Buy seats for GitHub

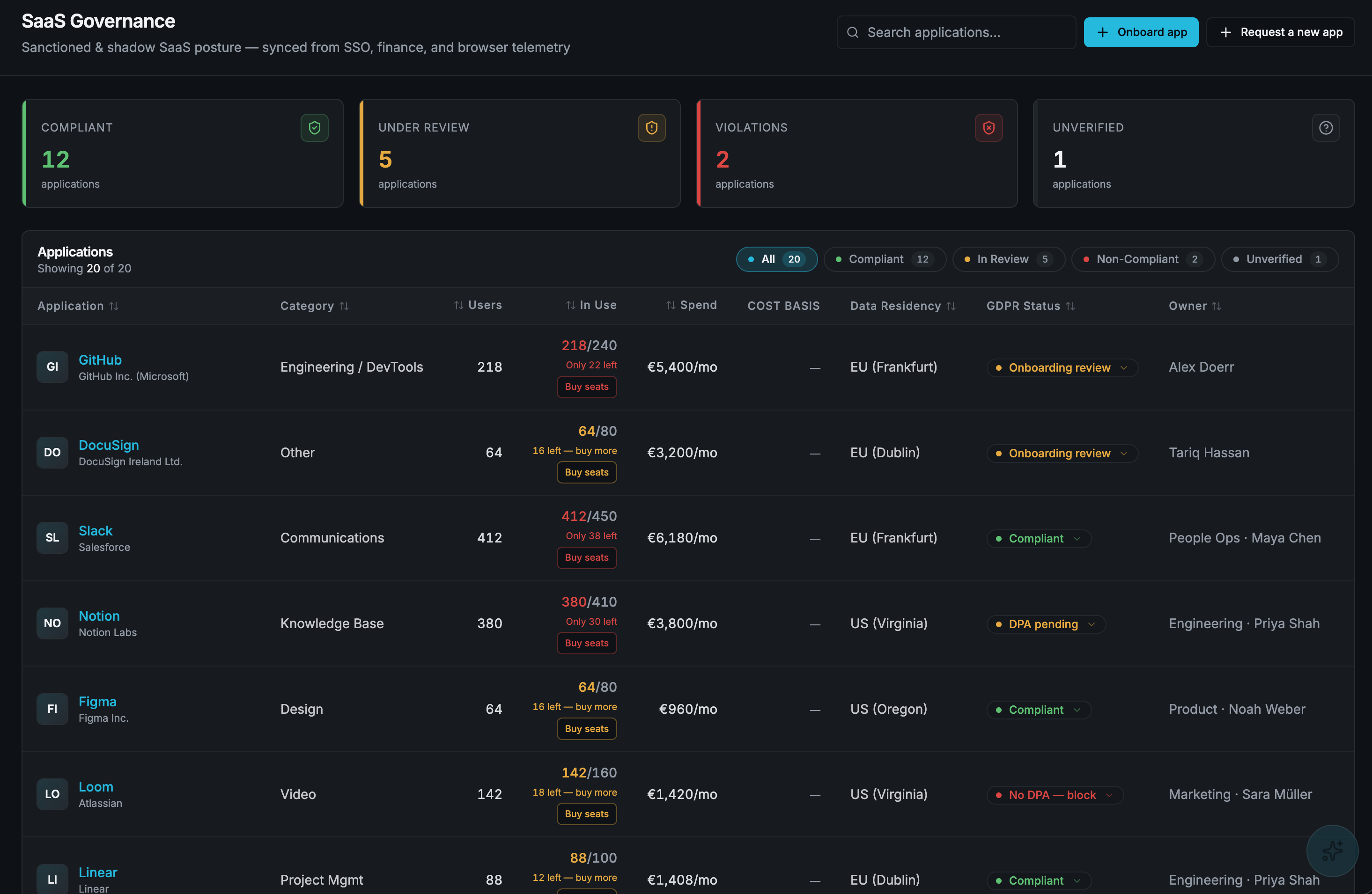586,387
